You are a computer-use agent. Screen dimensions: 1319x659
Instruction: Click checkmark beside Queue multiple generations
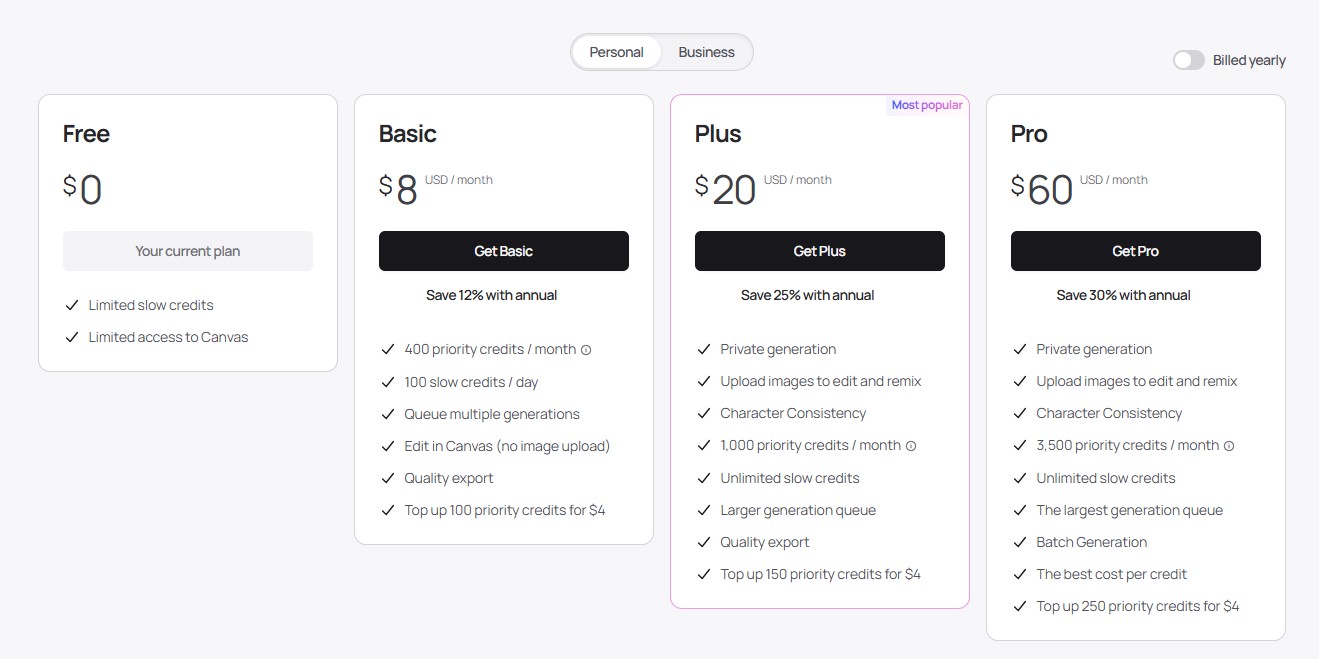coord(388,414)
